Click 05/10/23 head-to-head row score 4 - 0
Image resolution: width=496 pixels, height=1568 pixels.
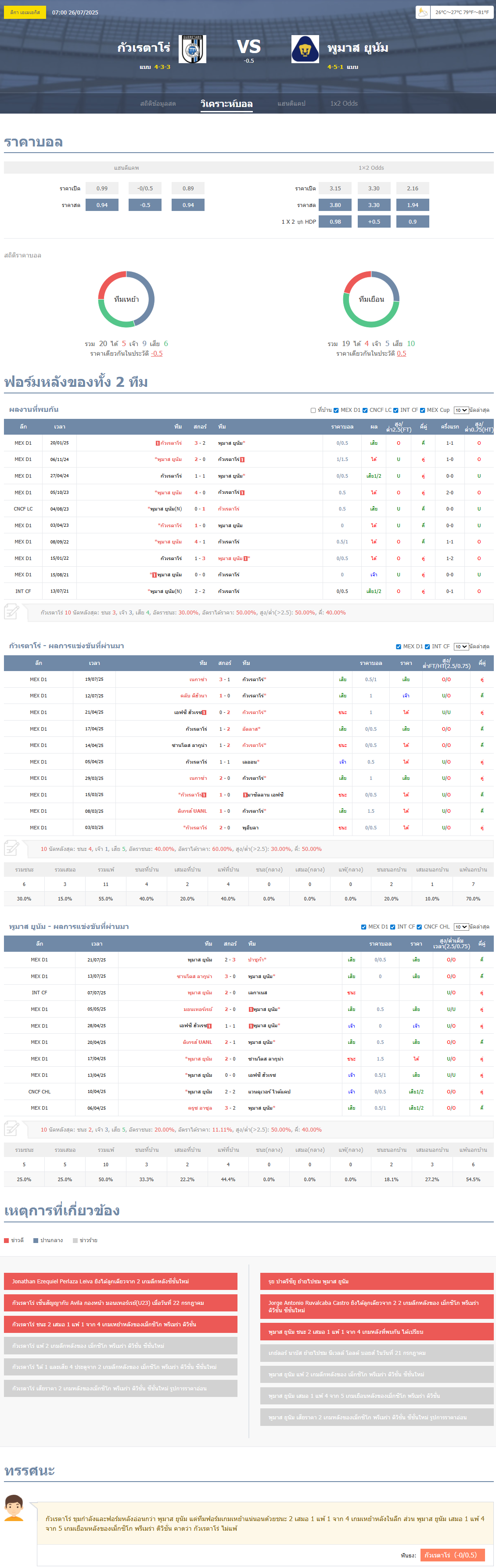[x=200, y=493]
